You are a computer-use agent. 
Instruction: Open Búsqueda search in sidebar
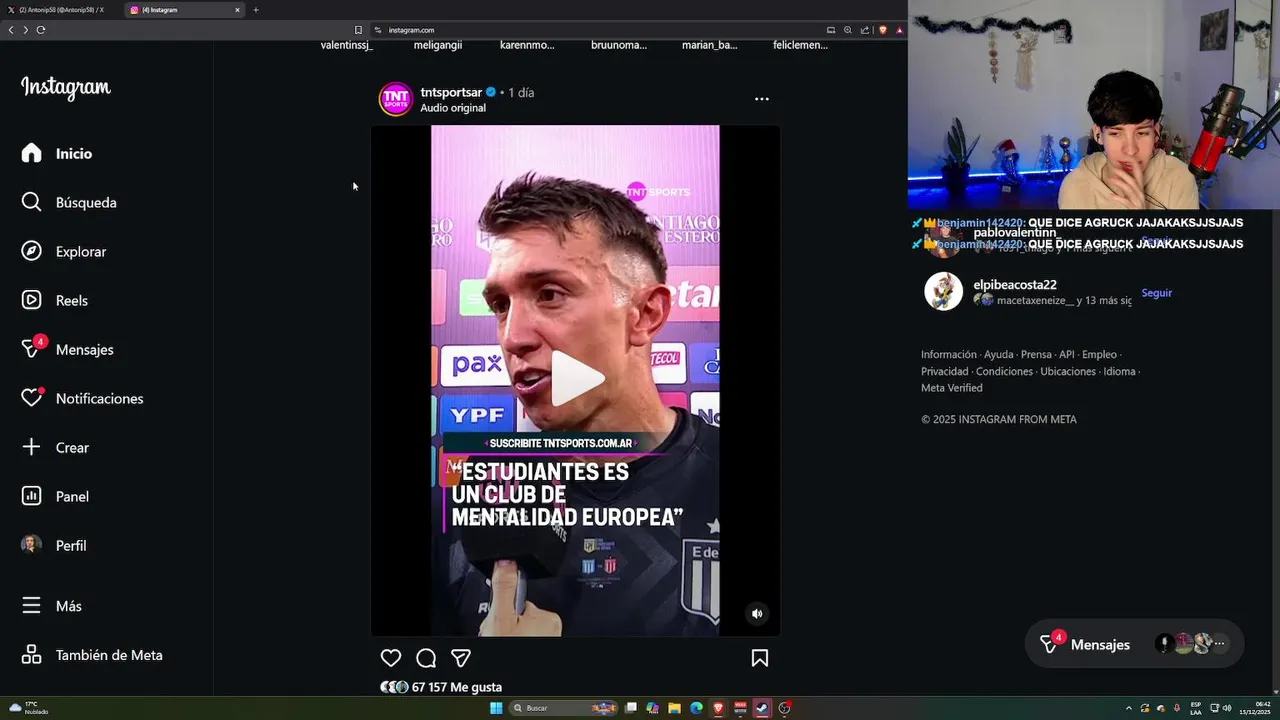[x=69, y=202]
